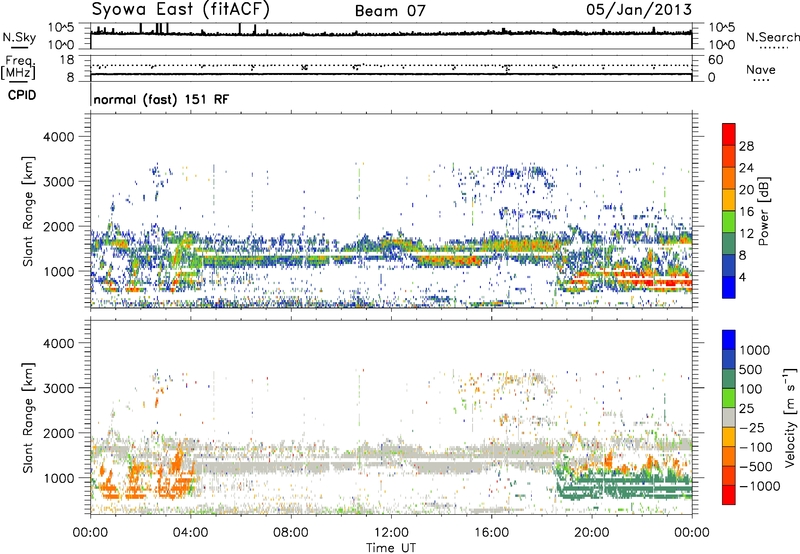This screenshot has width=800, height=554.
Task: Select the red bottom segment of velocity colorbar
Action: pyautogui.click(x=729, y=495)
